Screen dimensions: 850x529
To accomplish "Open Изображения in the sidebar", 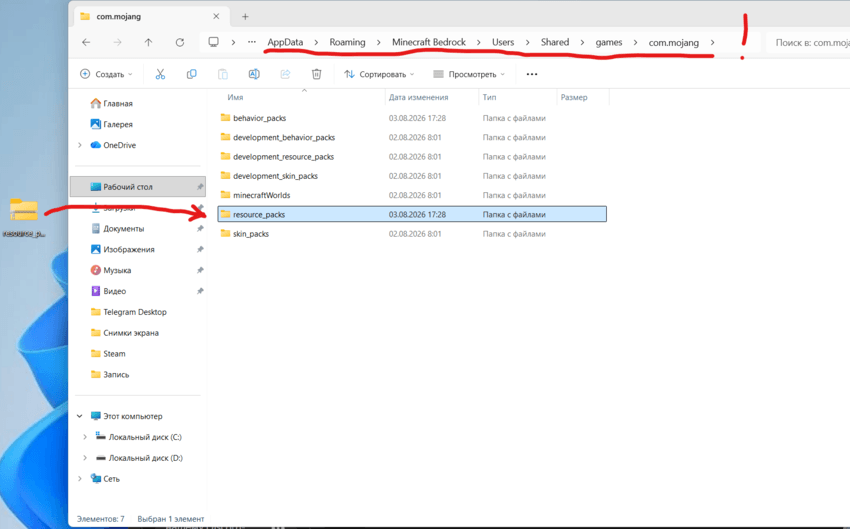I will pos(129,249).
